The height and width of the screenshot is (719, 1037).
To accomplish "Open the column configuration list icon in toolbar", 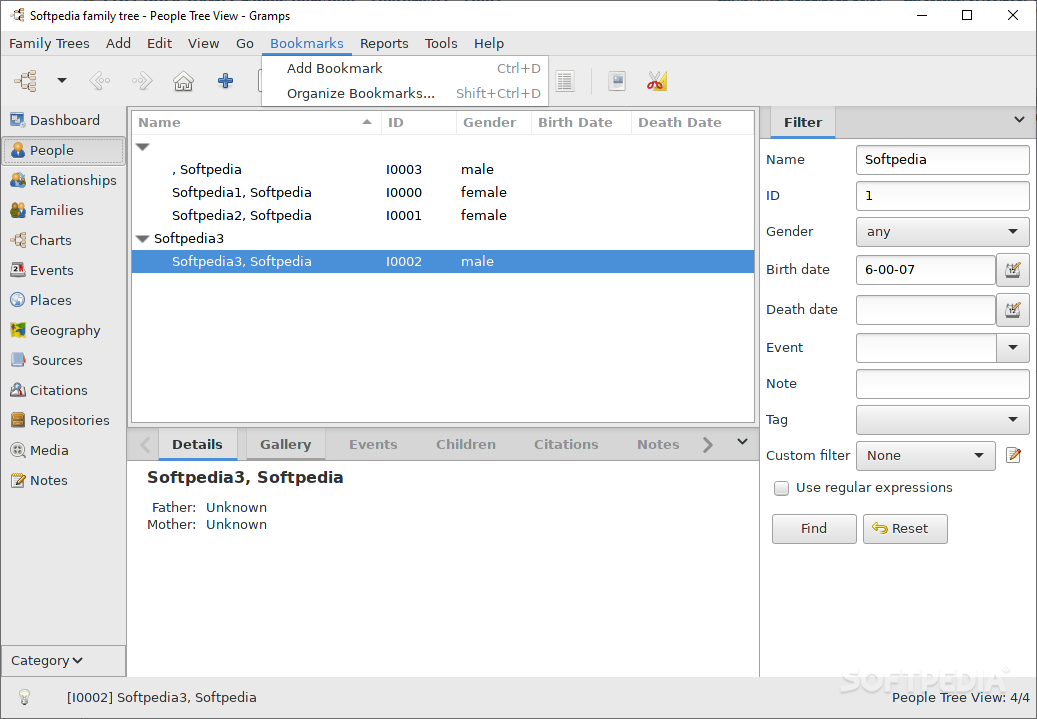I will pyautogui.click(x=565, y=81).
